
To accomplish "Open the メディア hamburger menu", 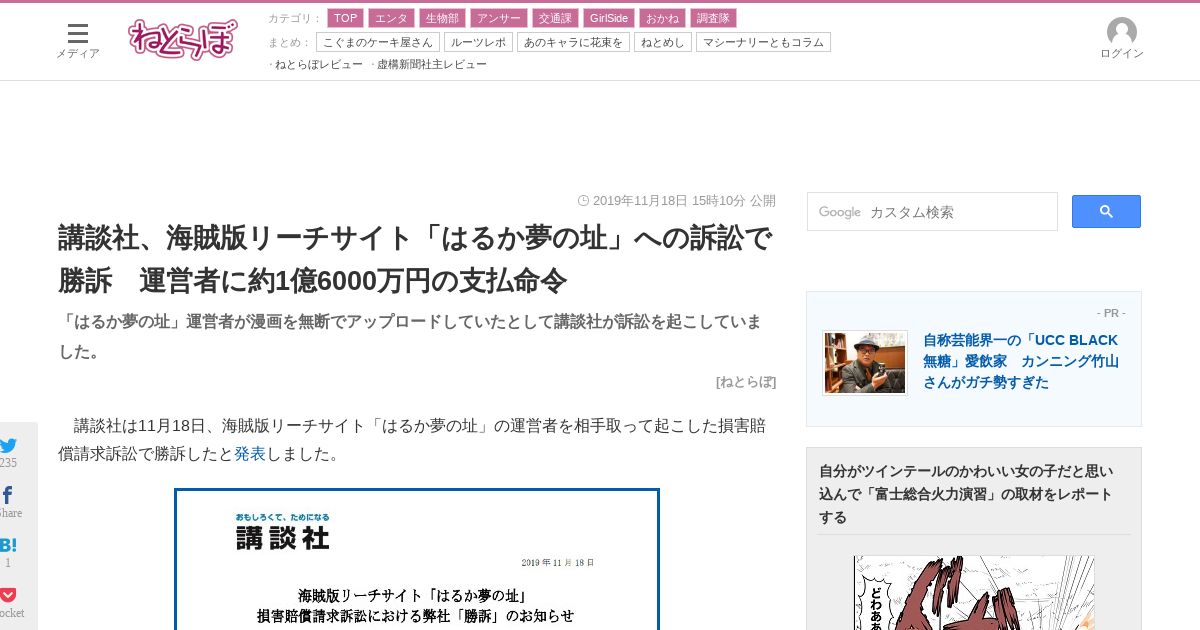I will pos(77,41).
